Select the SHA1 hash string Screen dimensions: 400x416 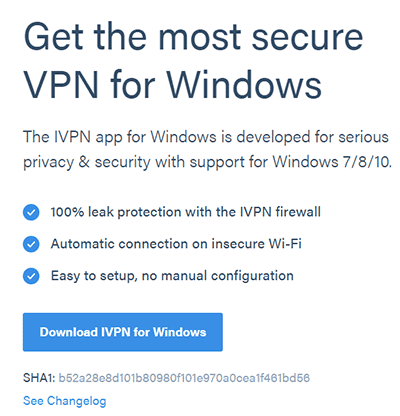tap(184, 378)
